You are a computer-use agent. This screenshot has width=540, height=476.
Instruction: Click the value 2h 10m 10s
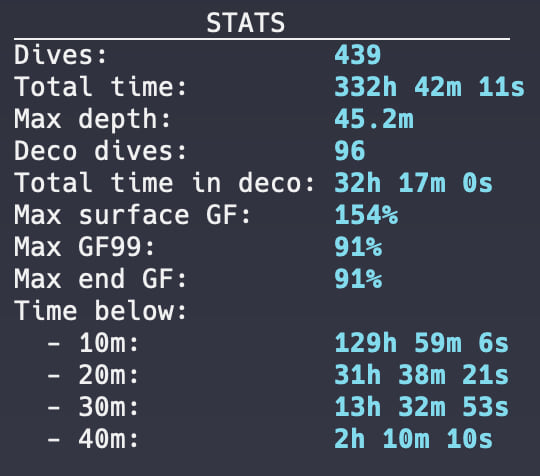click(x=414, y=439)
